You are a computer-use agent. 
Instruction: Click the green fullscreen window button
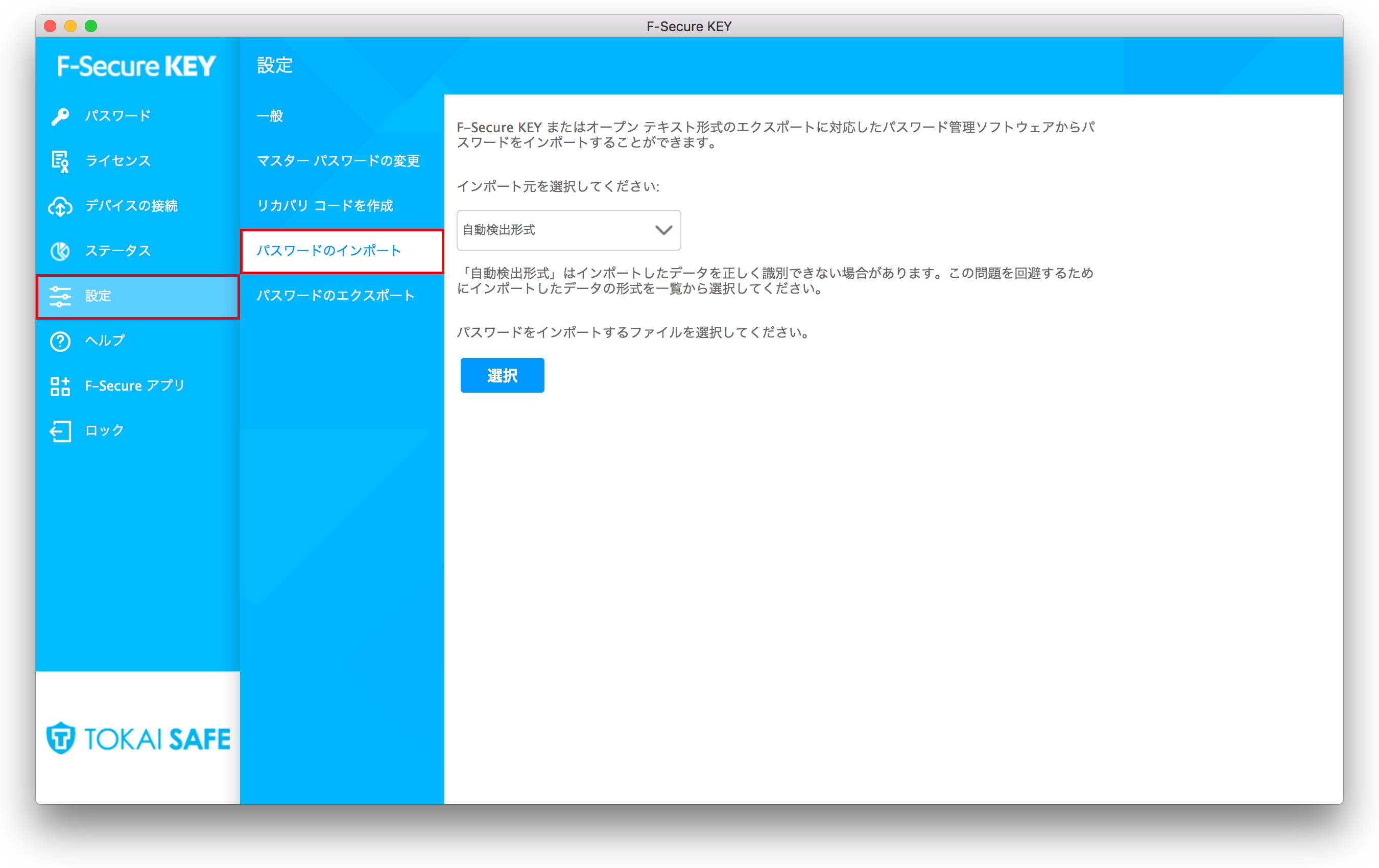[x=91, y=27]
